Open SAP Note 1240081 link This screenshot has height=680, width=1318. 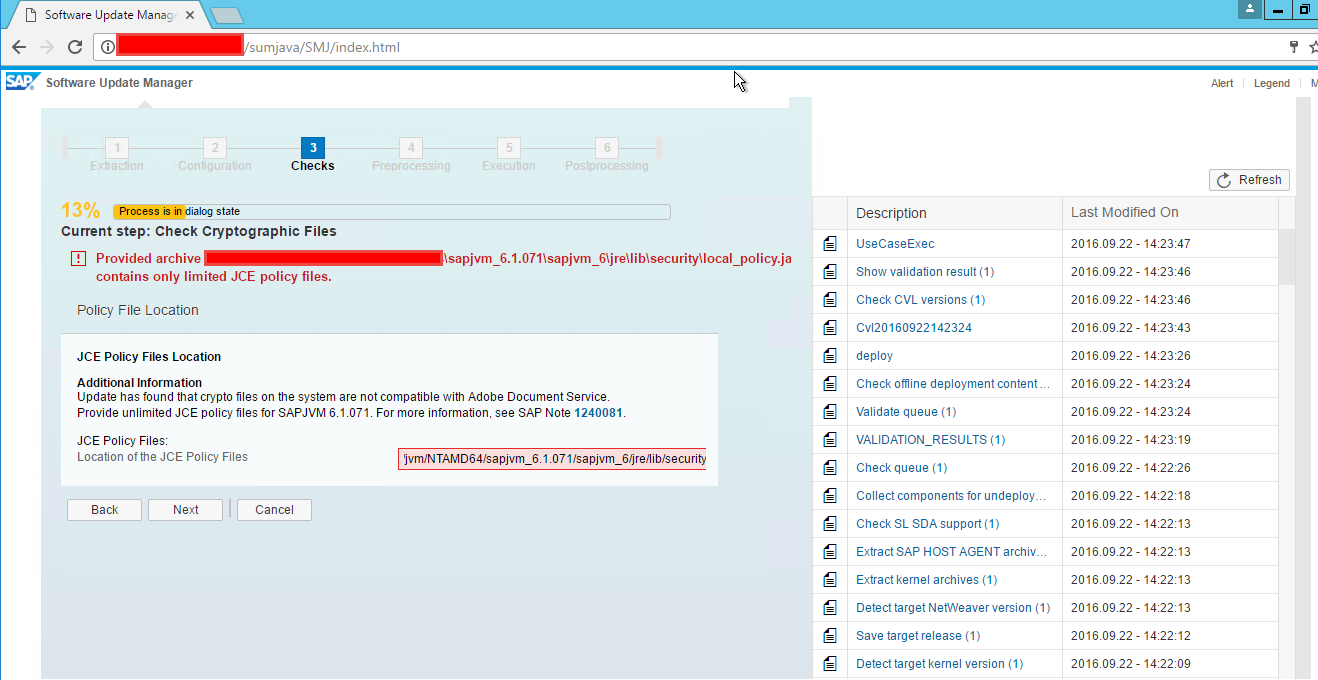[599, 413]
